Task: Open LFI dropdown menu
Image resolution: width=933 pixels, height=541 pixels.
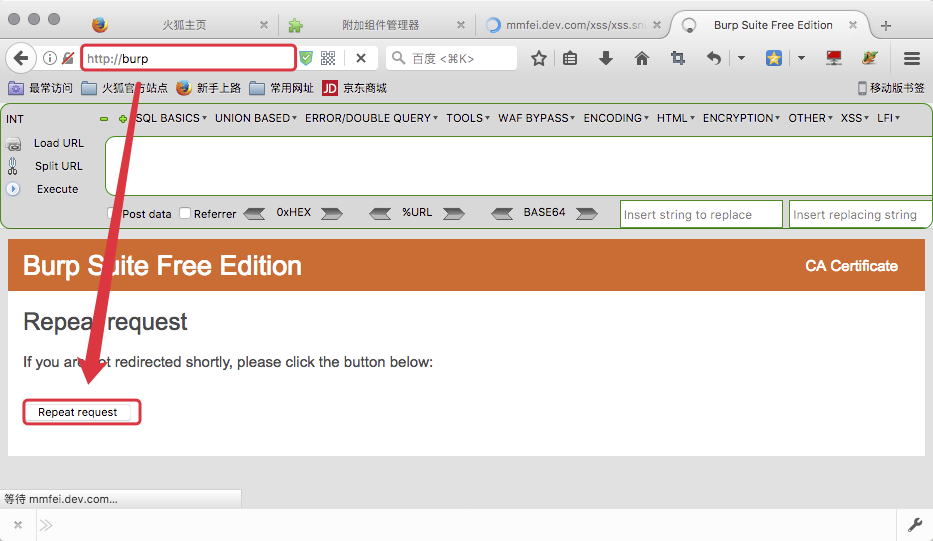Action: click(888, 118)
